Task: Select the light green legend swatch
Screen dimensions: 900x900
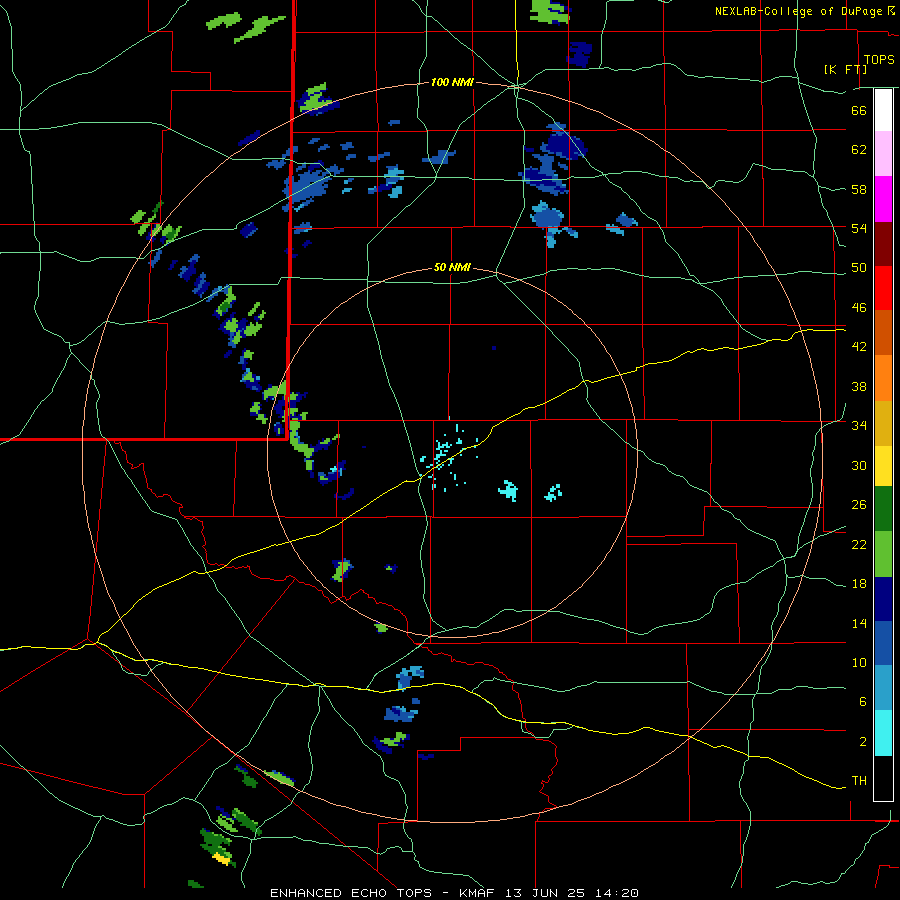Action: coord(883,554)
